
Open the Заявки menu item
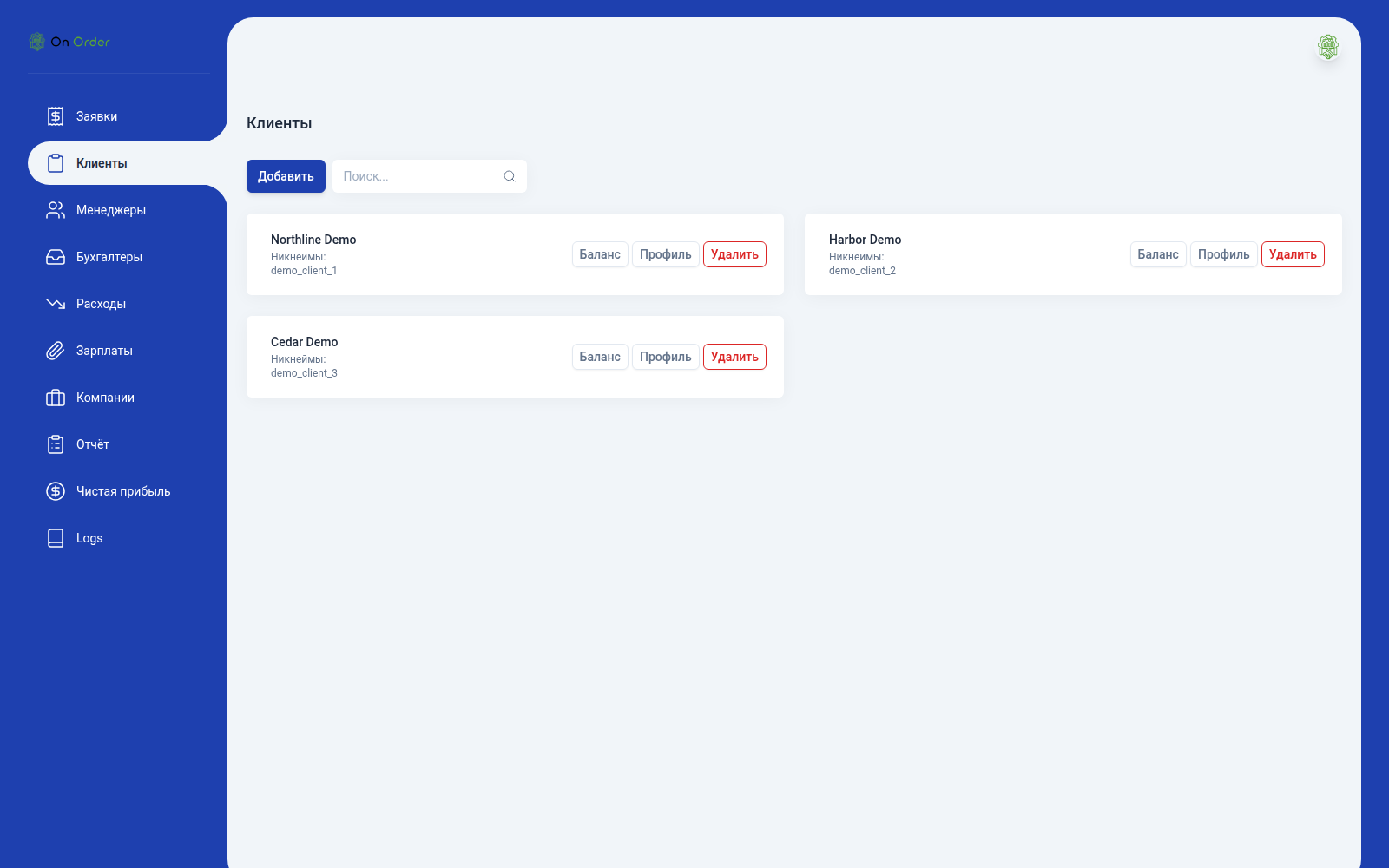point(128,116)
